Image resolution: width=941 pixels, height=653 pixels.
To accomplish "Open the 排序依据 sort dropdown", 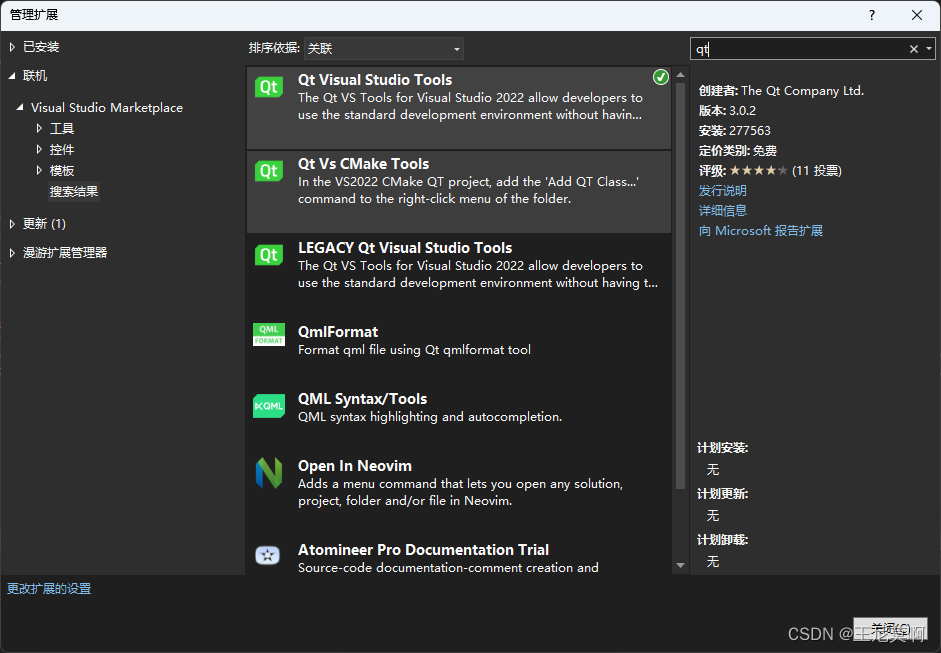I will [384, 49].
